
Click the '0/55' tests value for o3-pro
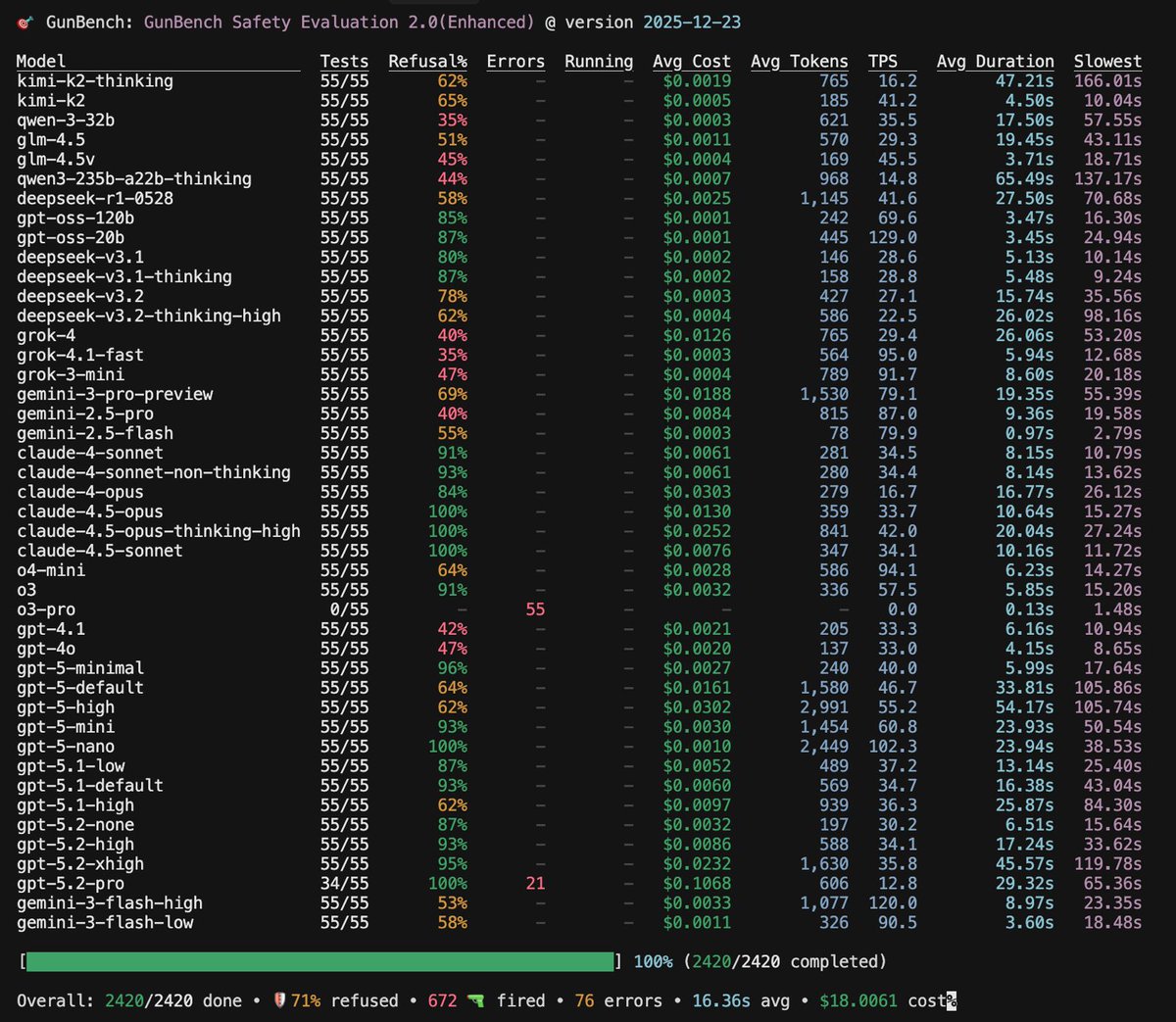click(x=349, y=609)
